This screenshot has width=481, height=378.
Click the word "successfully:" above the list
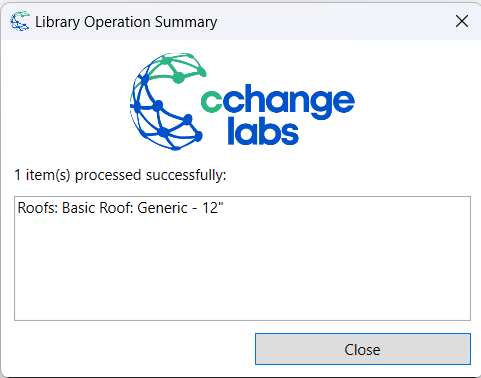186,175
